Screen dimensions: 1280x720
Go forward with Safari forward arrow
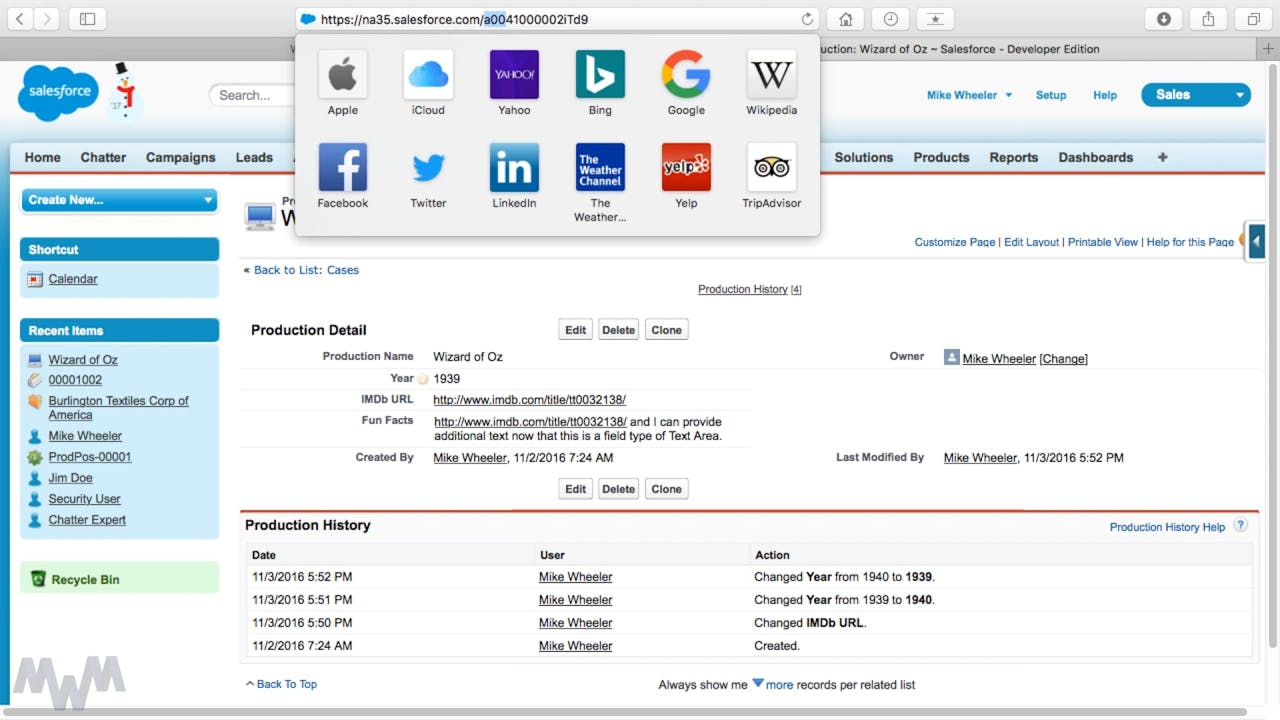47,19
